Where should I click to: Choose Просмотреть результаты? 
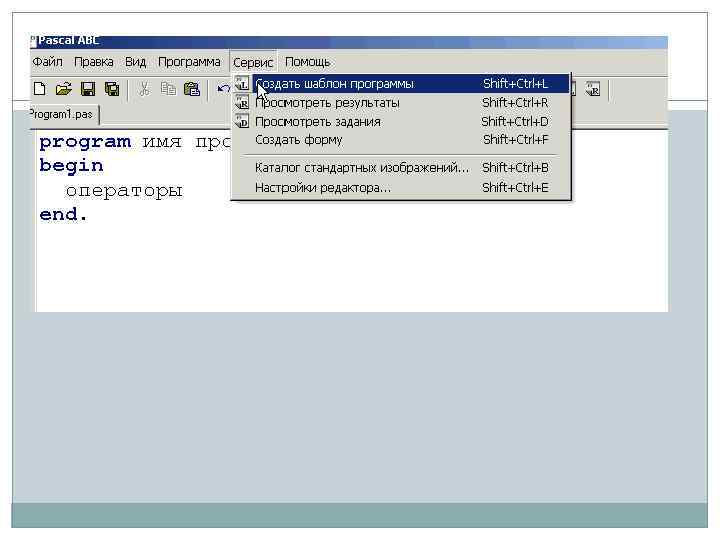[401, 103]
